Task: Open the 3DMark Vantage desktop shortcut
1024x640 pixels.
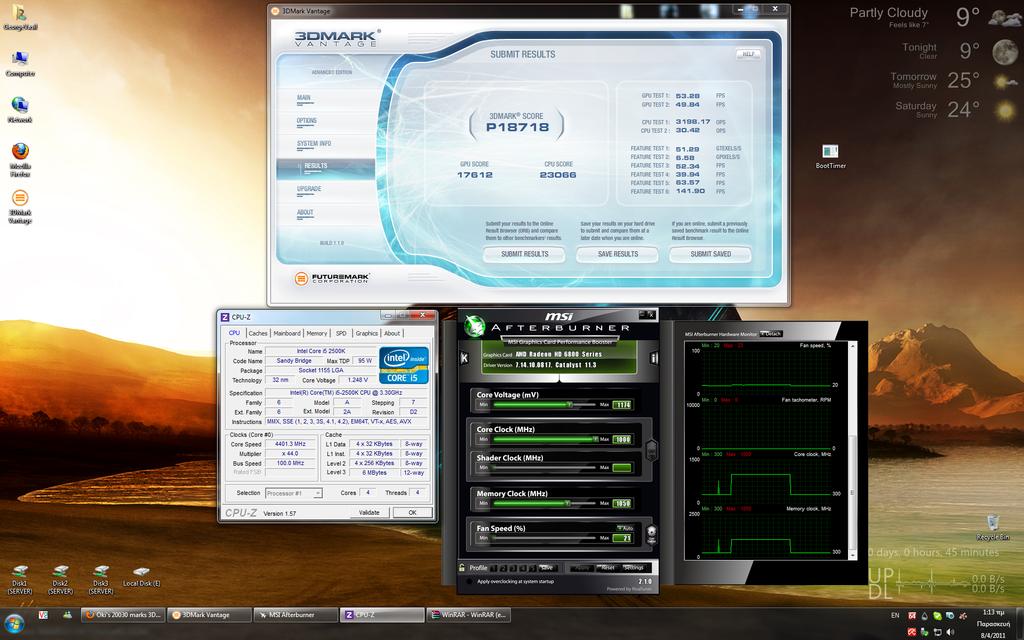Action: 20,205
